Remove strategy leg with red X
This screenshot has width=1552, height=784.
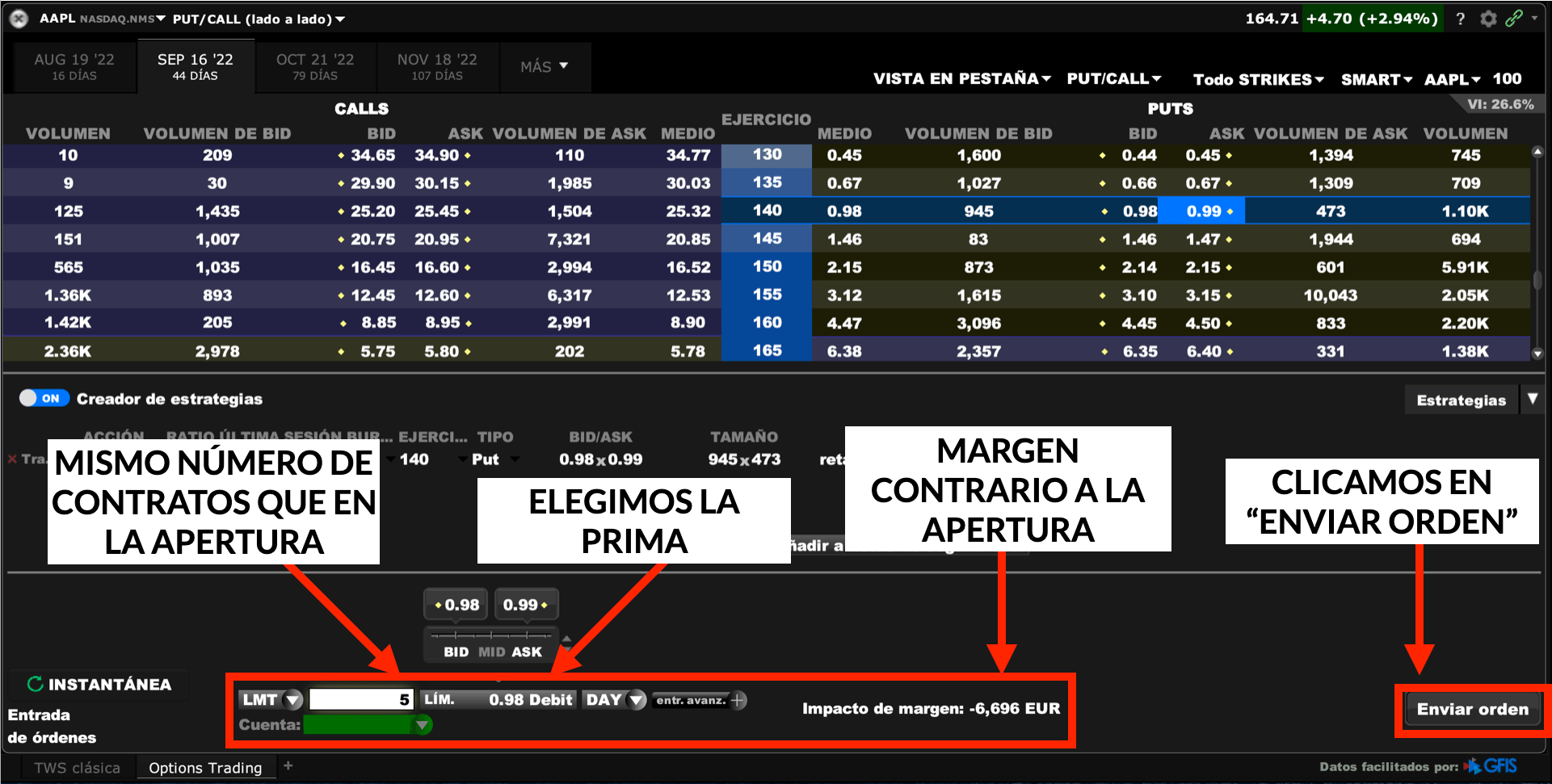point(12,459)
